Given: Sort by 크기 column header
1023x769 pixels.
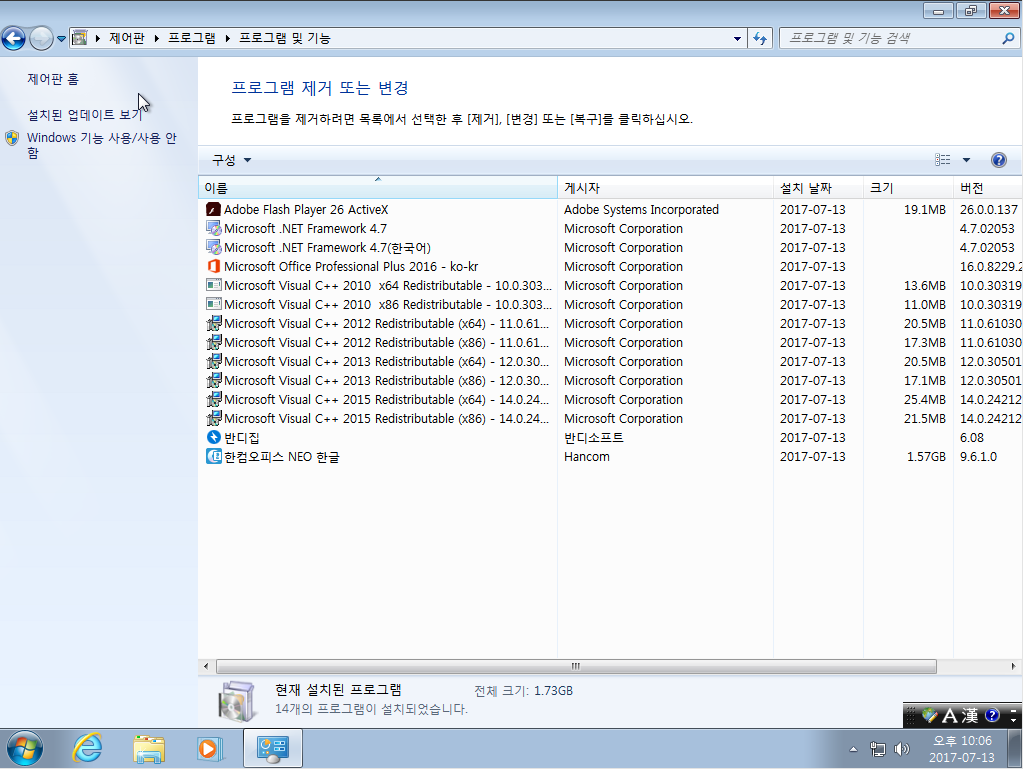Looking at the screenshot, I should 908,188.
